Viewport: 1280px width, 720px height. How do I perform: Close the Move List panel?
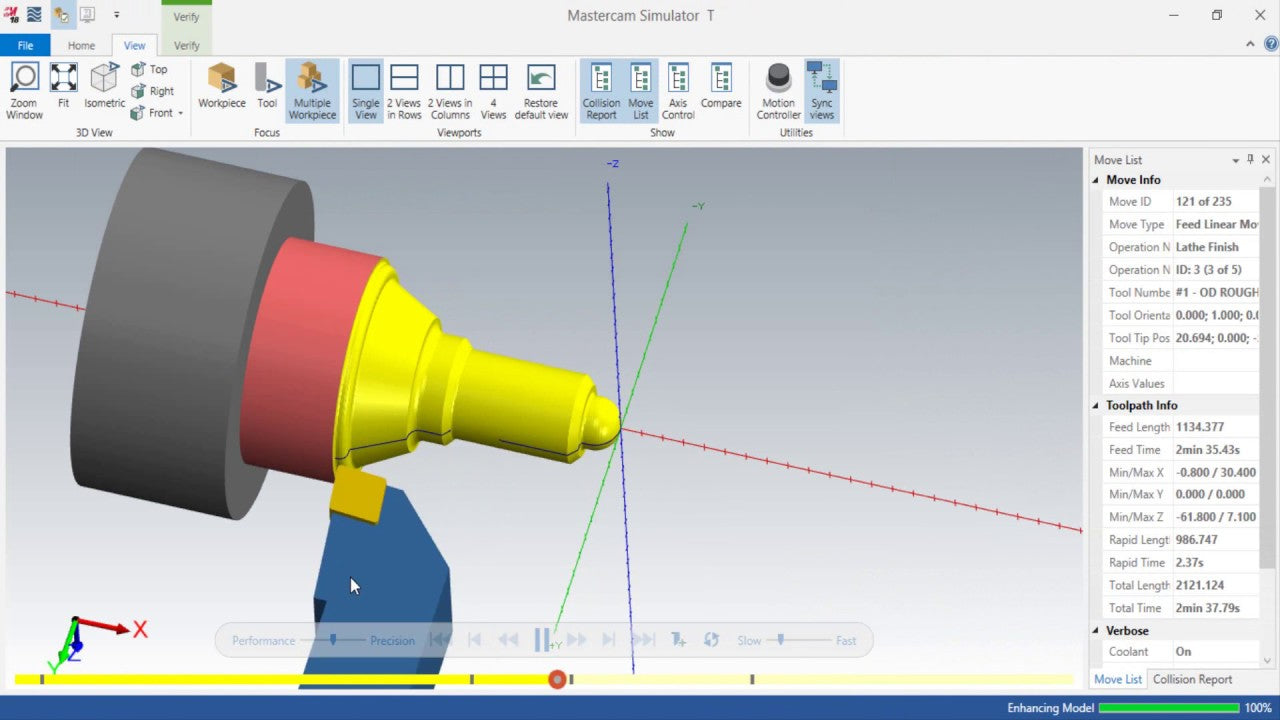click(1266, 160)
